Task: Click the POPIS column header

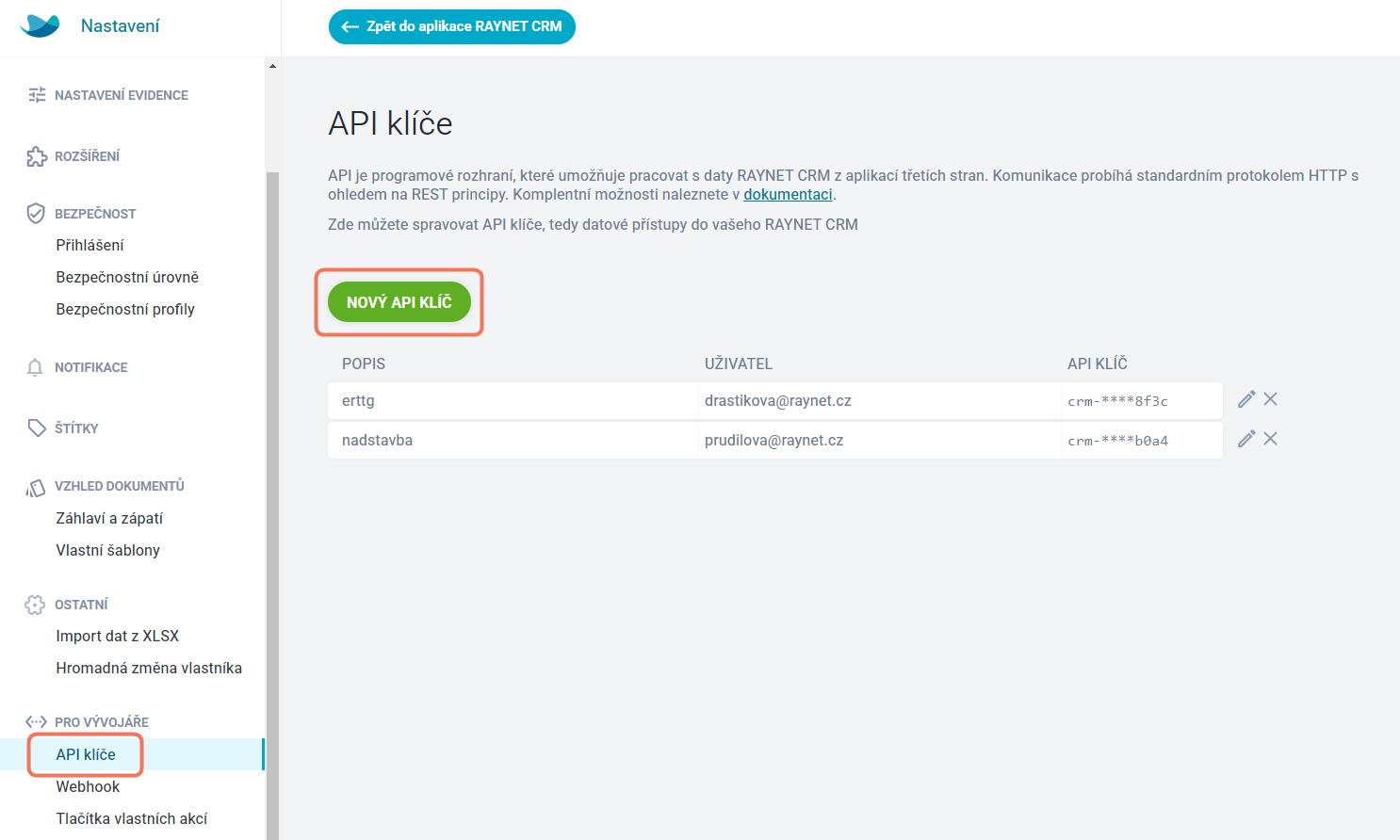Action: (364, 364)
